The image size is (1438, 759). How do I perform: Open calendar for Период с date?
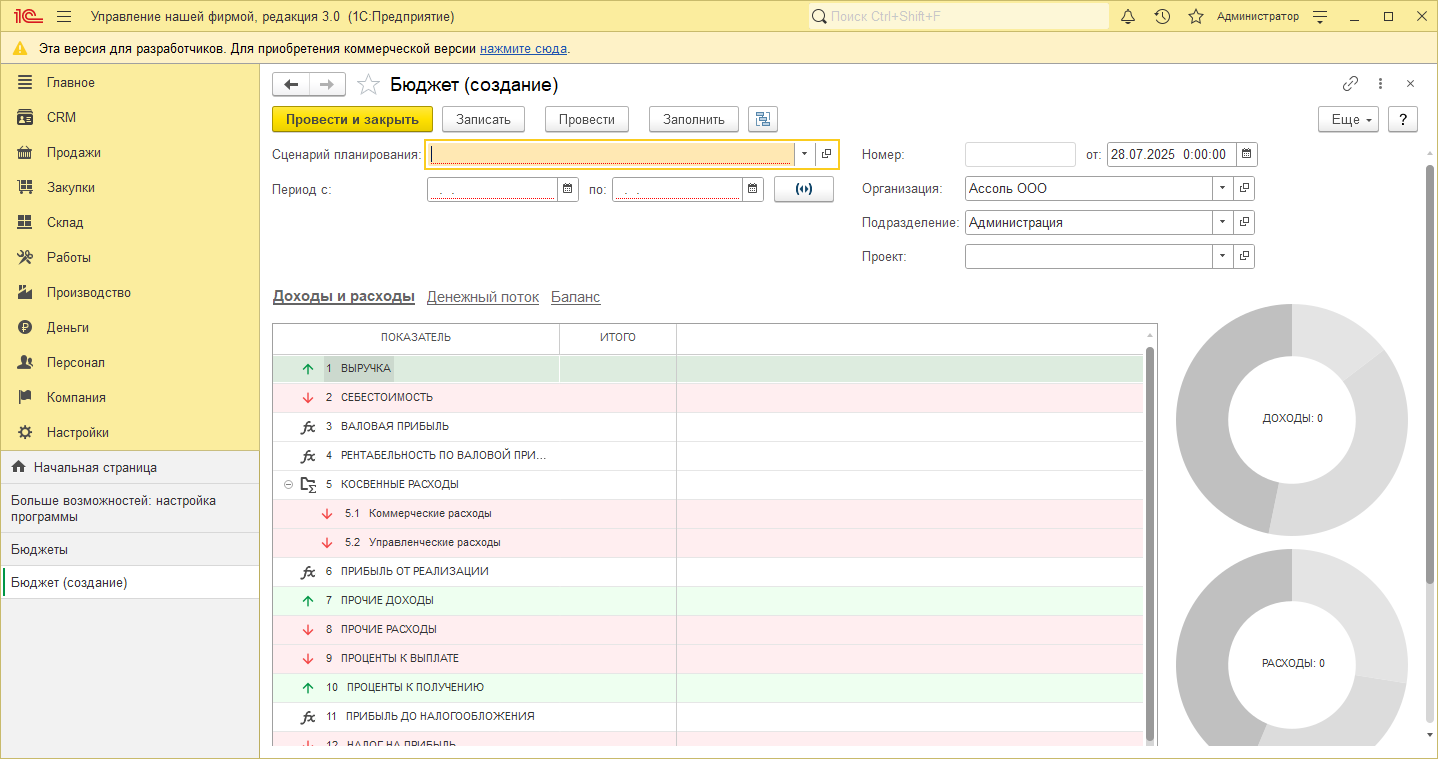pos(568,189)
